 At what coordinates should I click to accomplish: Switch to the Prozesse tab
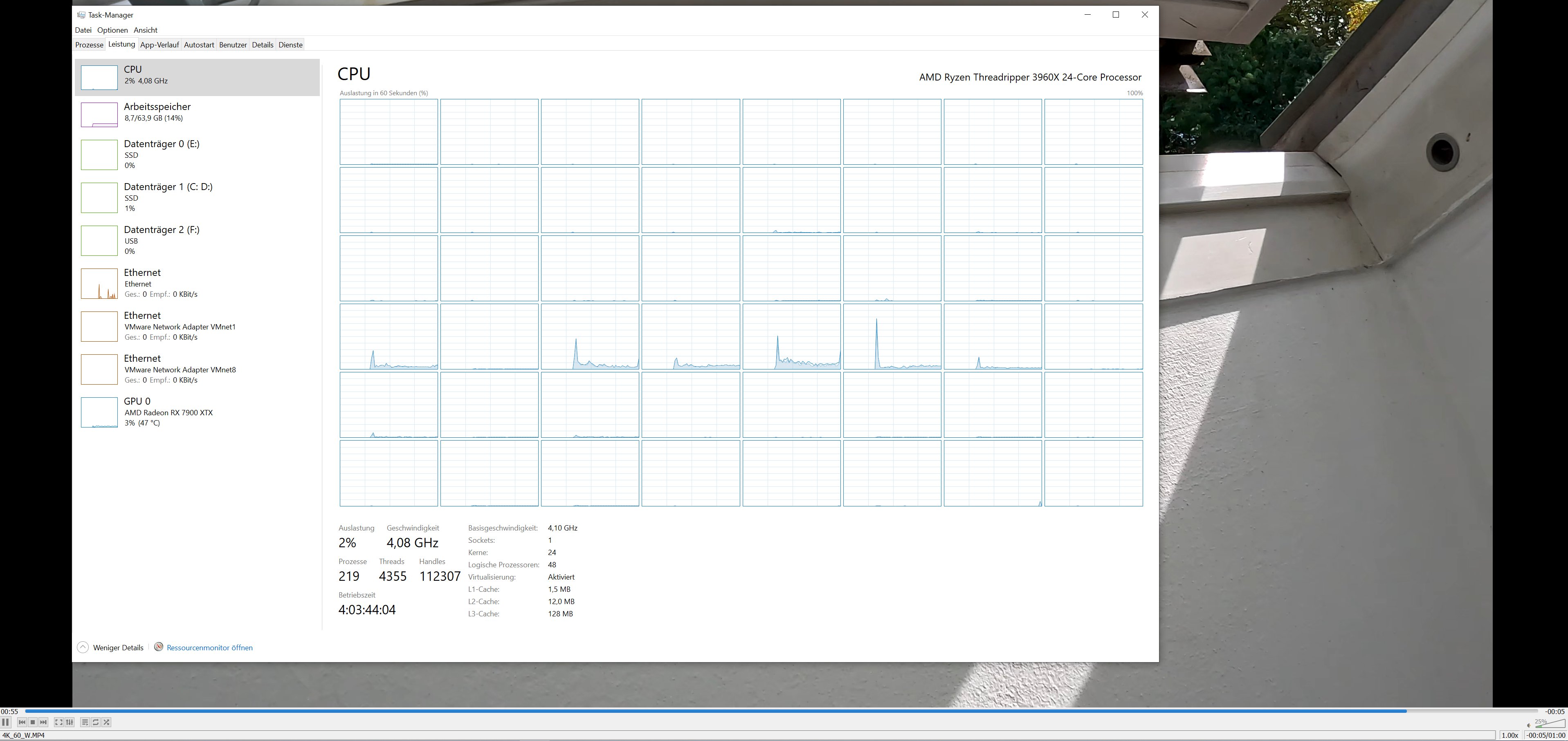click(89, 45)
